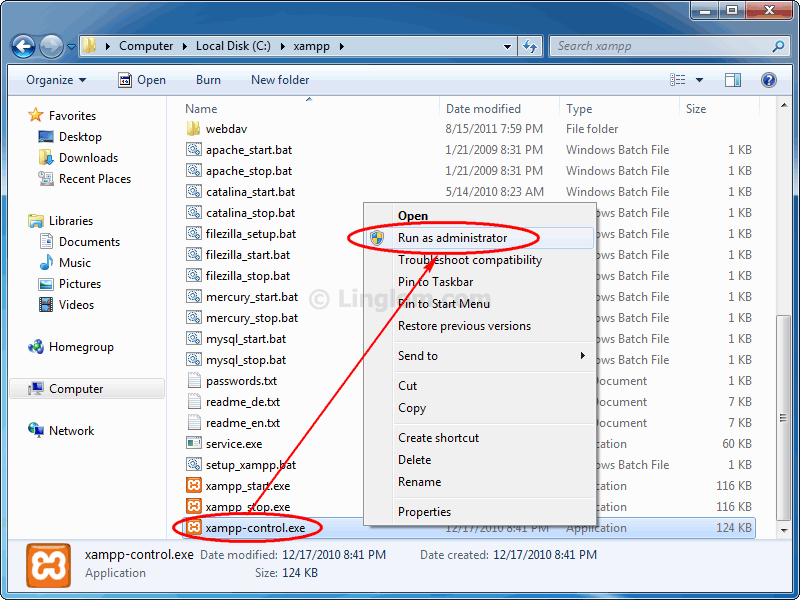
Task: Choose Run as administrator
Action: [x=480, y=238]
